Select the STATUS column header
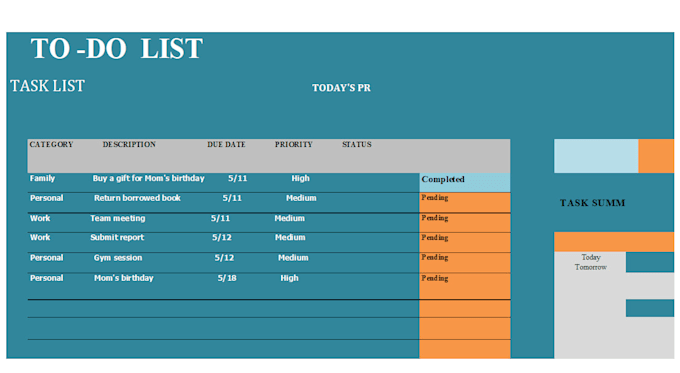This screenshot has width=680, height=373. 356,144
